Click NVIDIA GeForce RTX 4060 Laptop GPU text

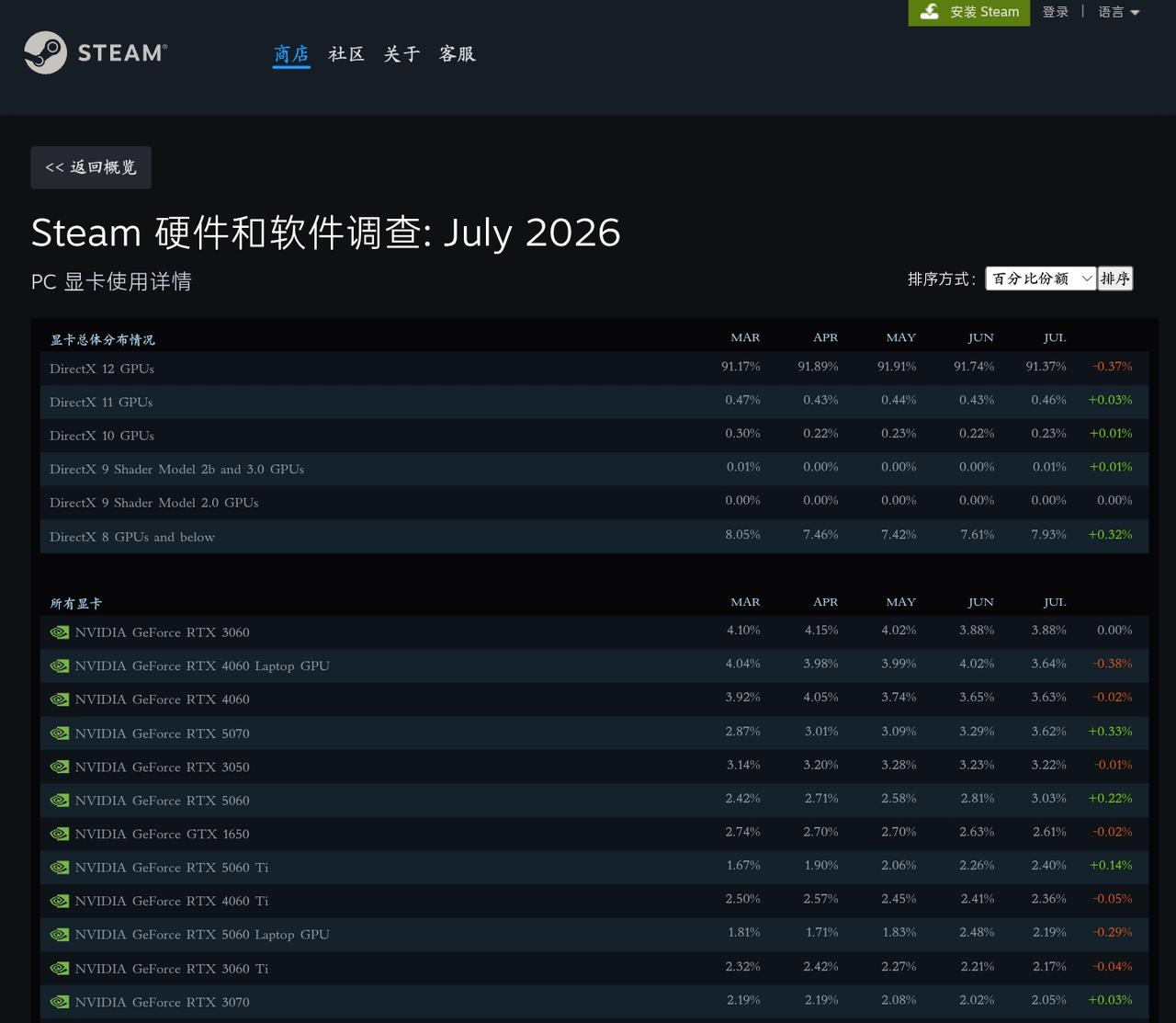(x=202, y=665)
